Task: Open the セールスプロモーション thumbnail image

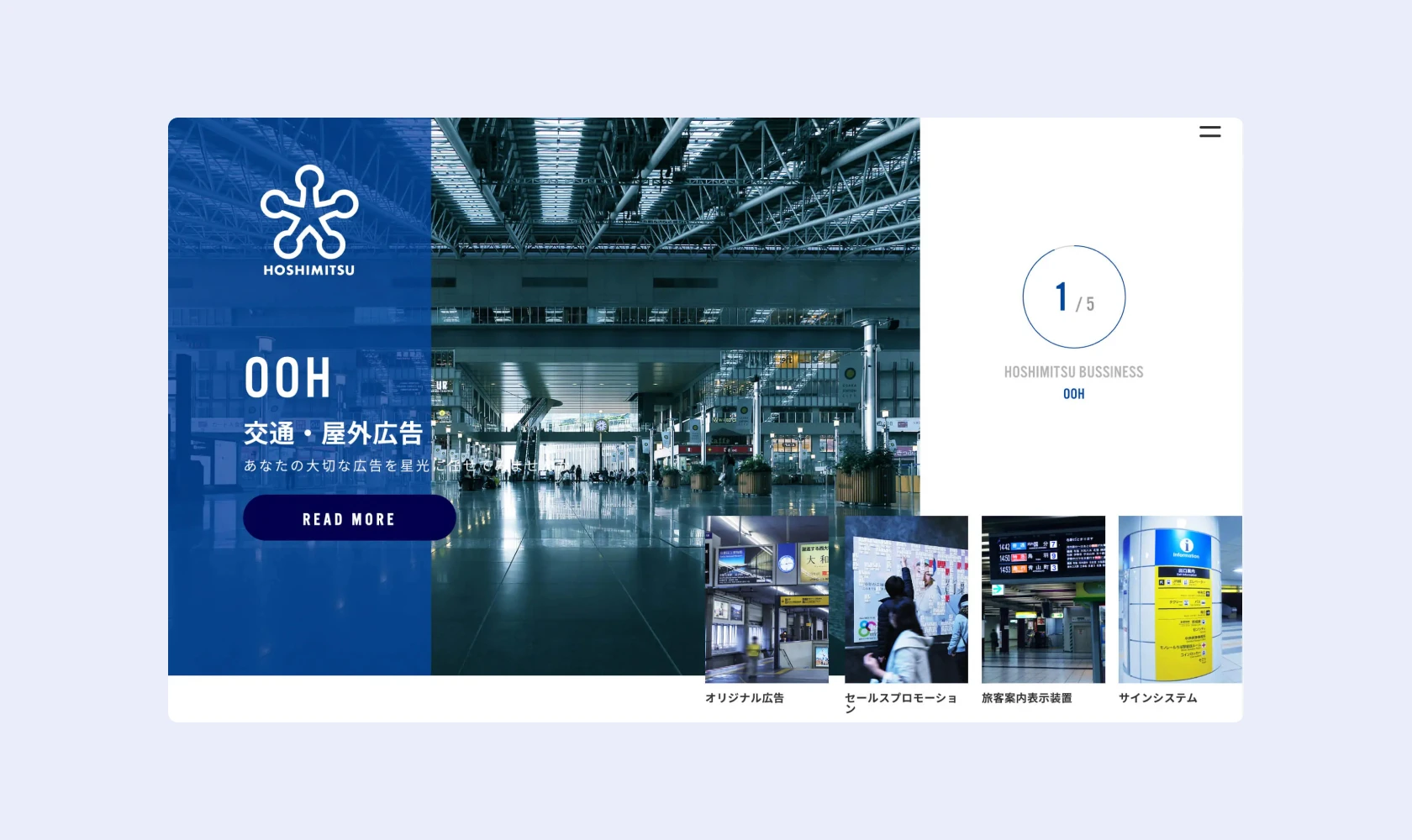Action: point(906,599)
